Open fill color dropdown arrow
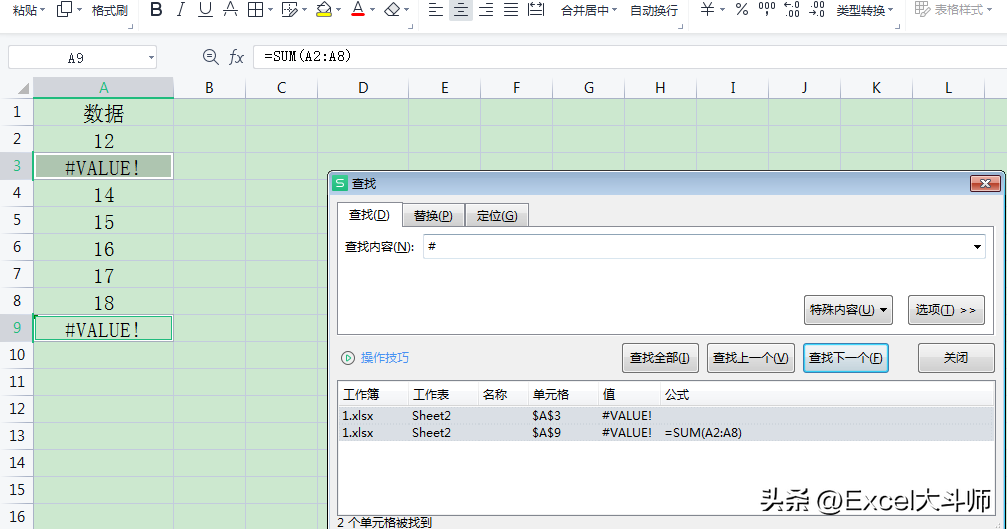Screen dimensions: 1007x529 338,10
